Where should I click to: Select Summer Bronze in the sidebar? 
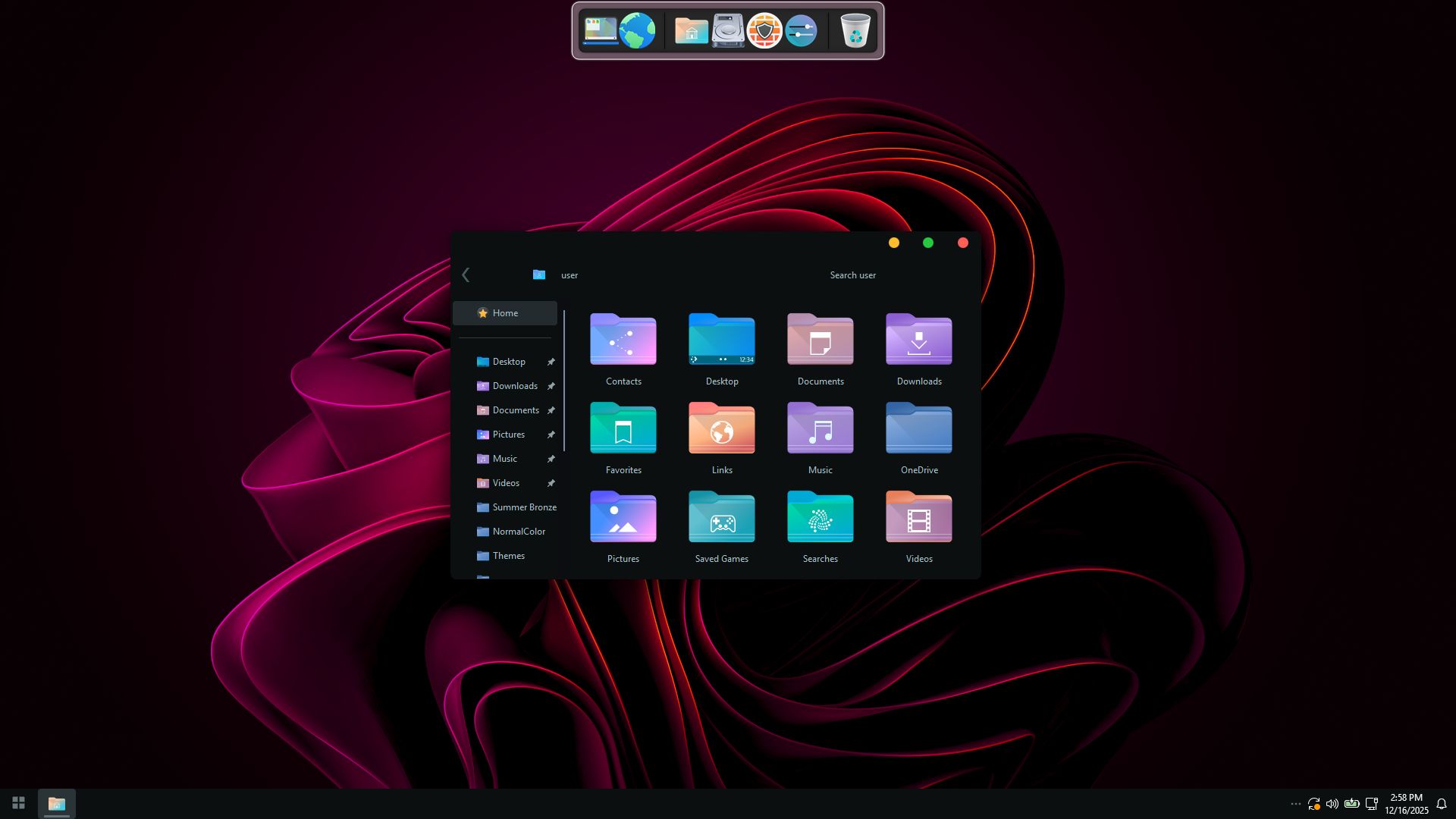tap(524, 507)
